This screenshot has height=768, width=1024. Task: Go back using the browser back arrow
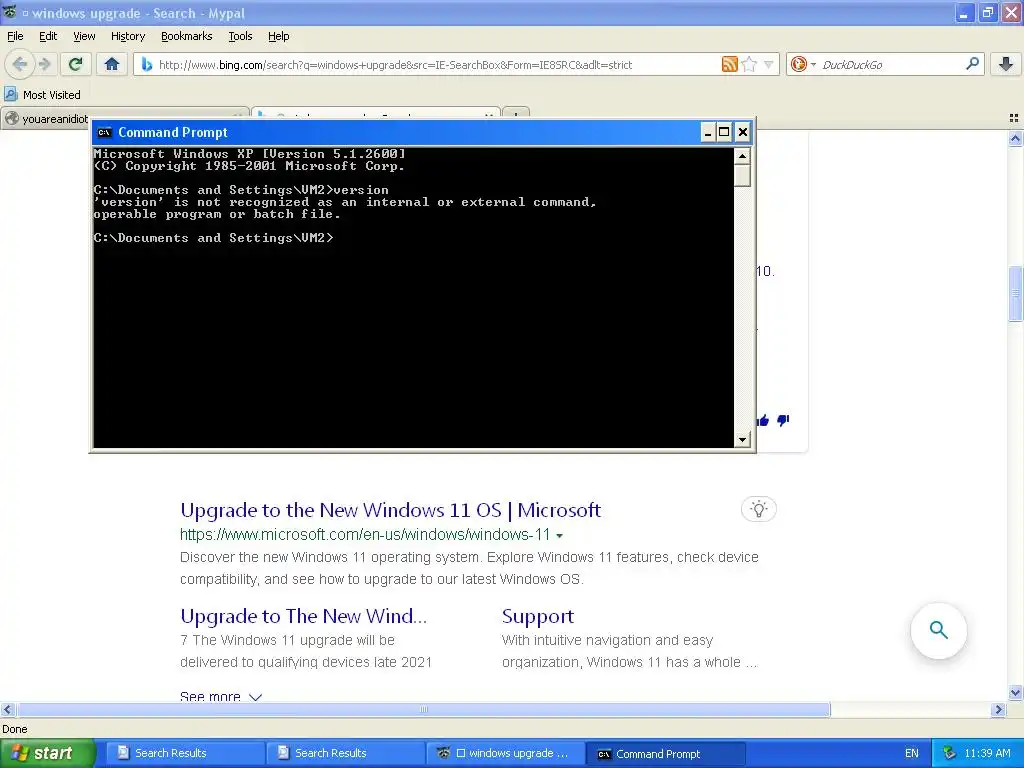(x=20, y=64)
